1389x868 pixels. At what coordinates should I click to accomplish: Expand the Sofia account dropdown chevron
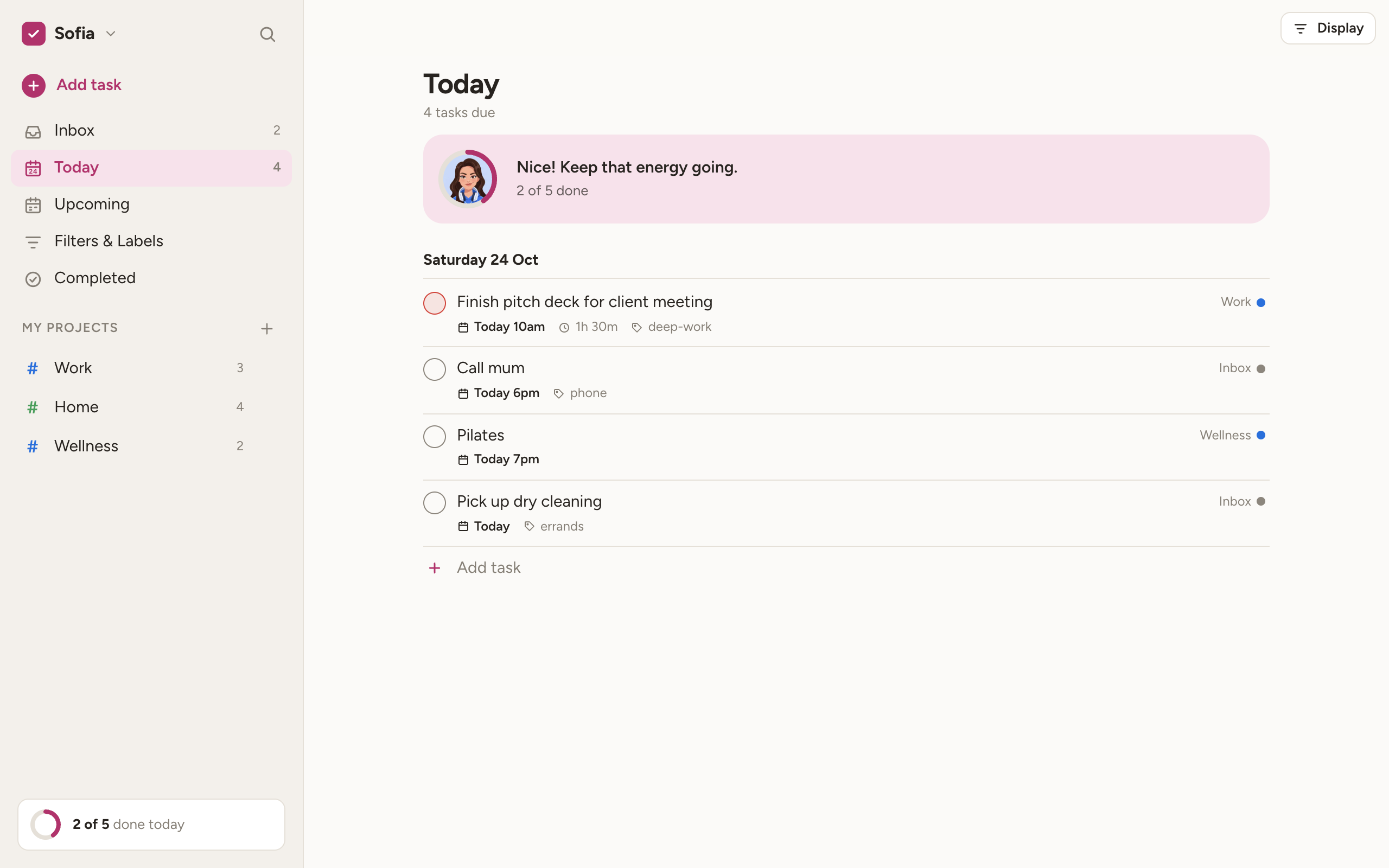click(111, 34)
